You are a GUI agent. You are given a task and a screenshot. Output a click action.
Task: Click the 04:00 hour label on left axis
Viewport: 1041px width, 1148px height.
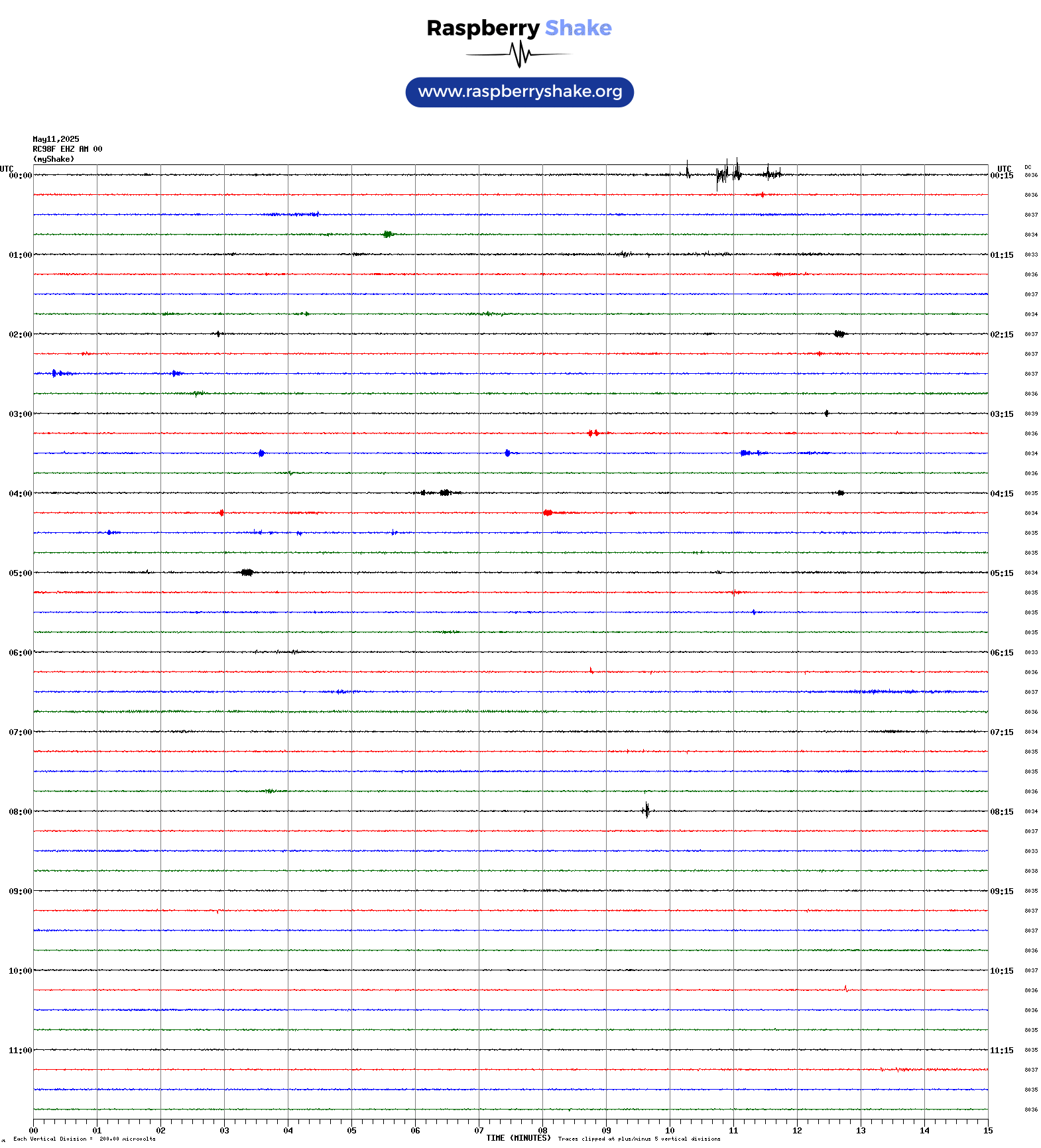click(x=20, y=494)
